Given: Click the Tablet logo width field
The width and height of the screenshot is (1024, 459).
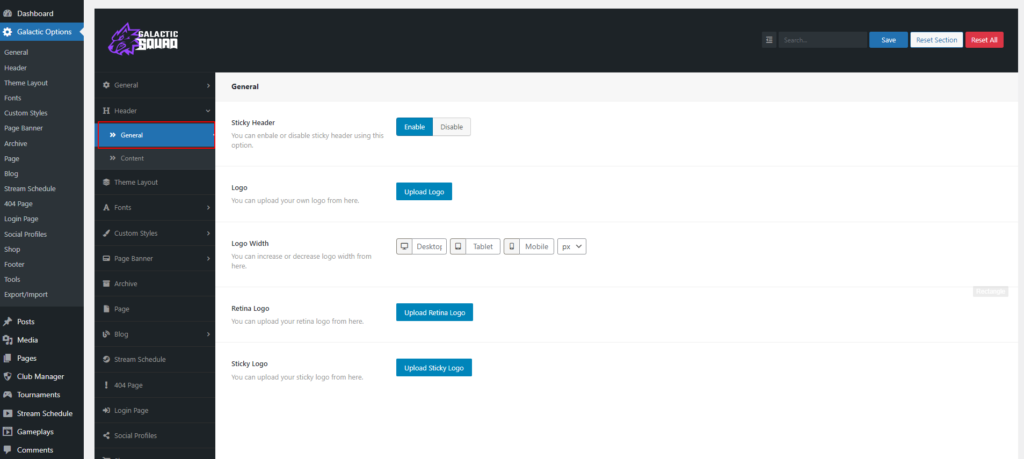Looking at the screenshot, I should 483,246.
